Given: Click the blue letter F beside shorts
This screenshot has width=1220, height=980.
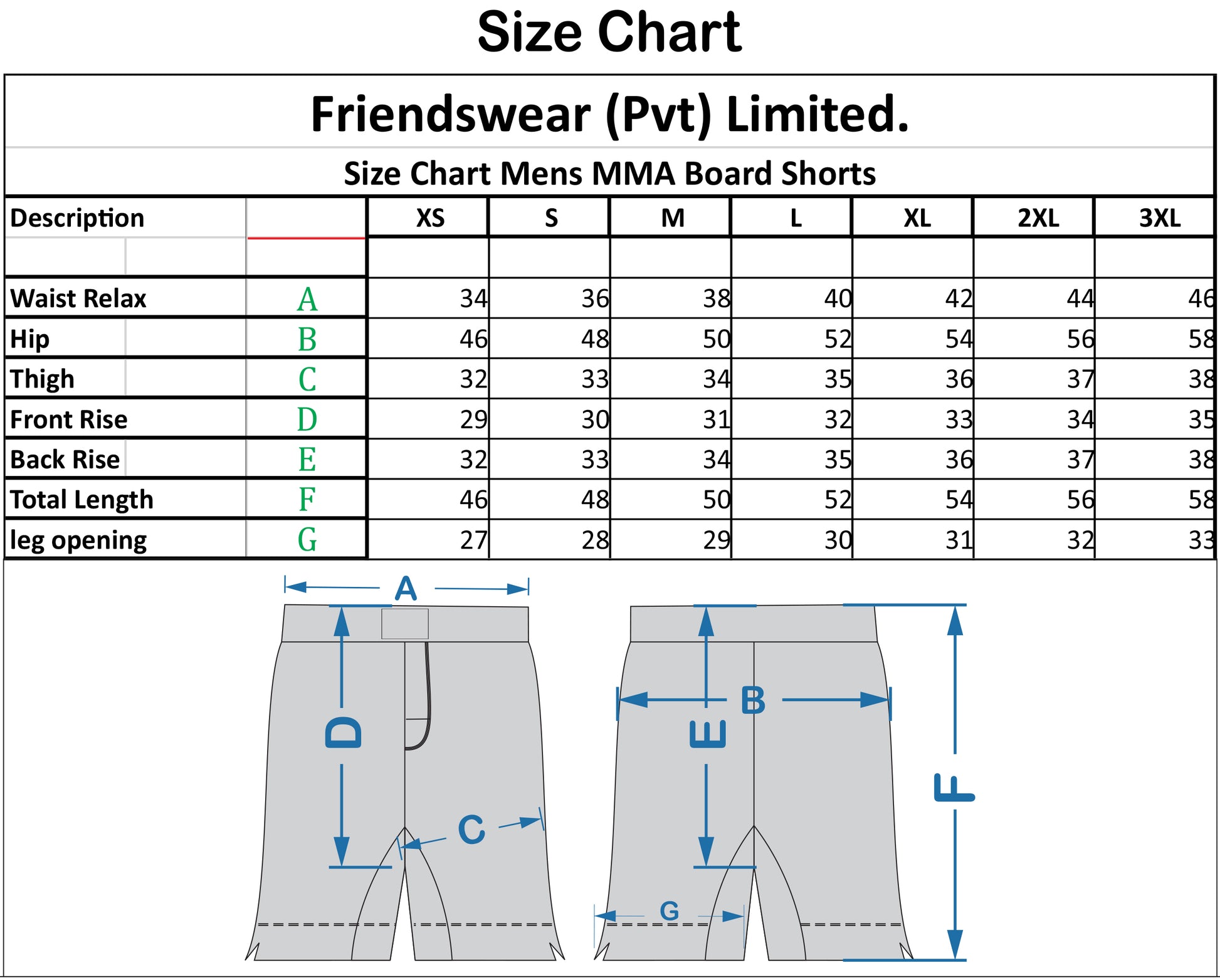Looking at the screenshot, I should click(x=954, y=787).
